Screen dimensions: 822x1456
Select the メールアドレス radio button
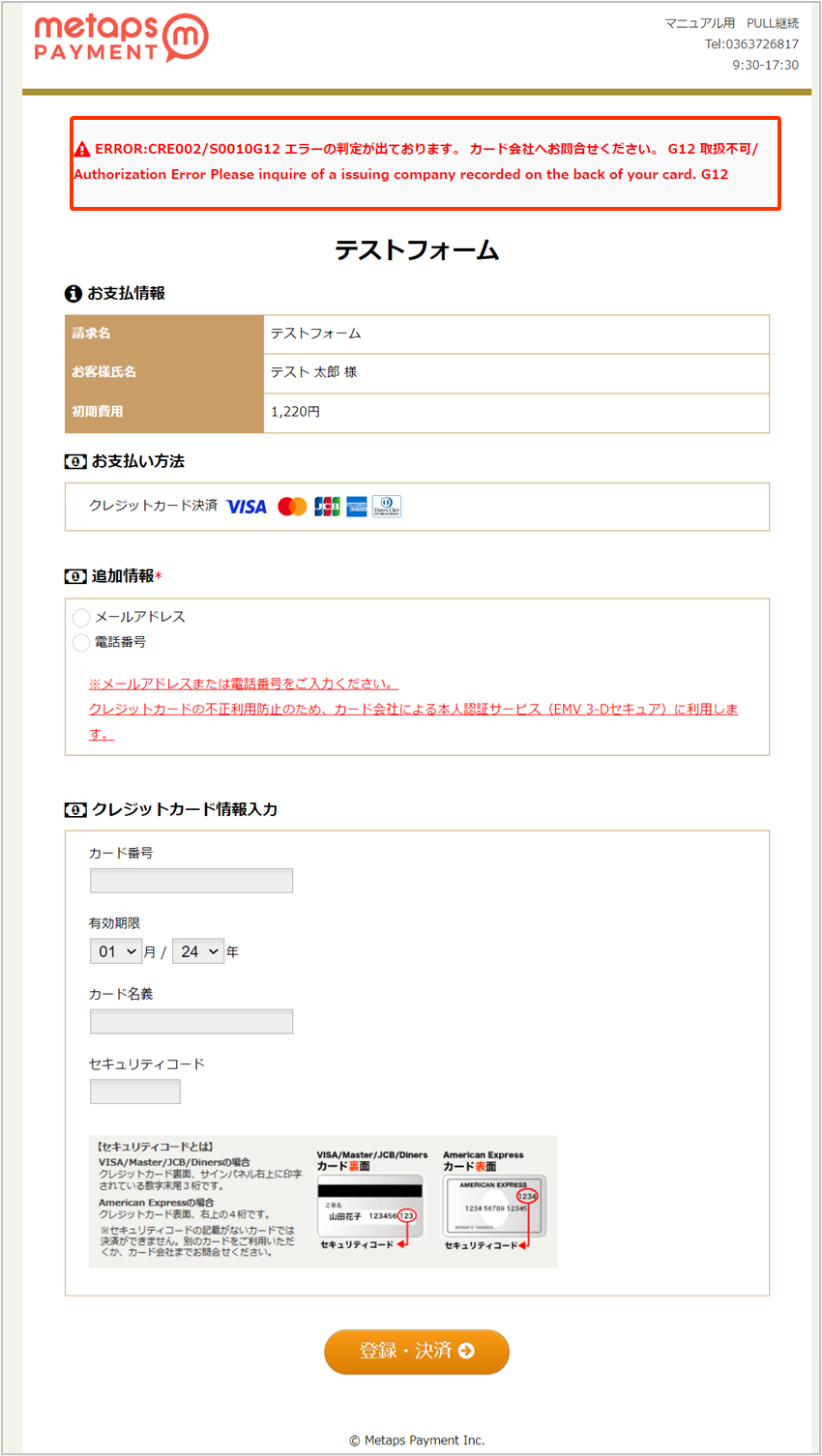pos(81,618)
